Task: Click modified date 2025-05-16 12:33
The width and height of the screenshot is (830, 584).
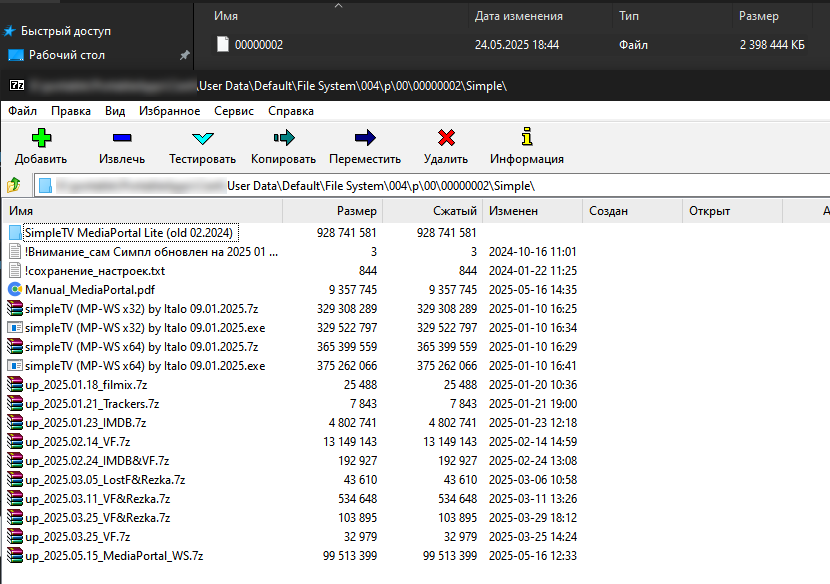Action: pyautogui.click(x=533, y=556)
